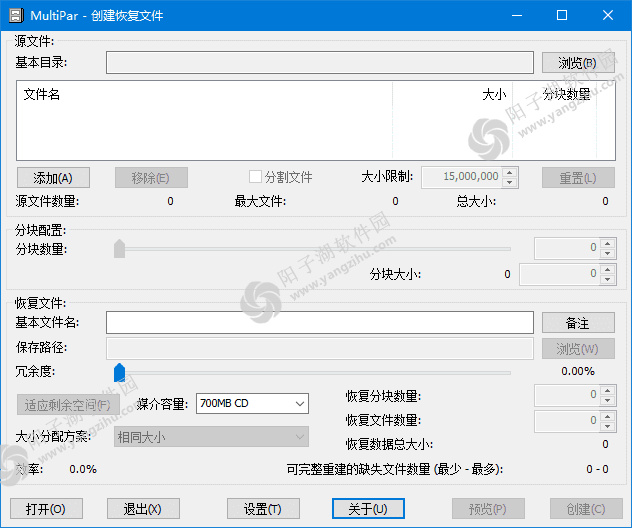The height and width of the screenshot is (528, 632).
Task: Click the 退出(X) exit button
Action: tap(143, 509)
